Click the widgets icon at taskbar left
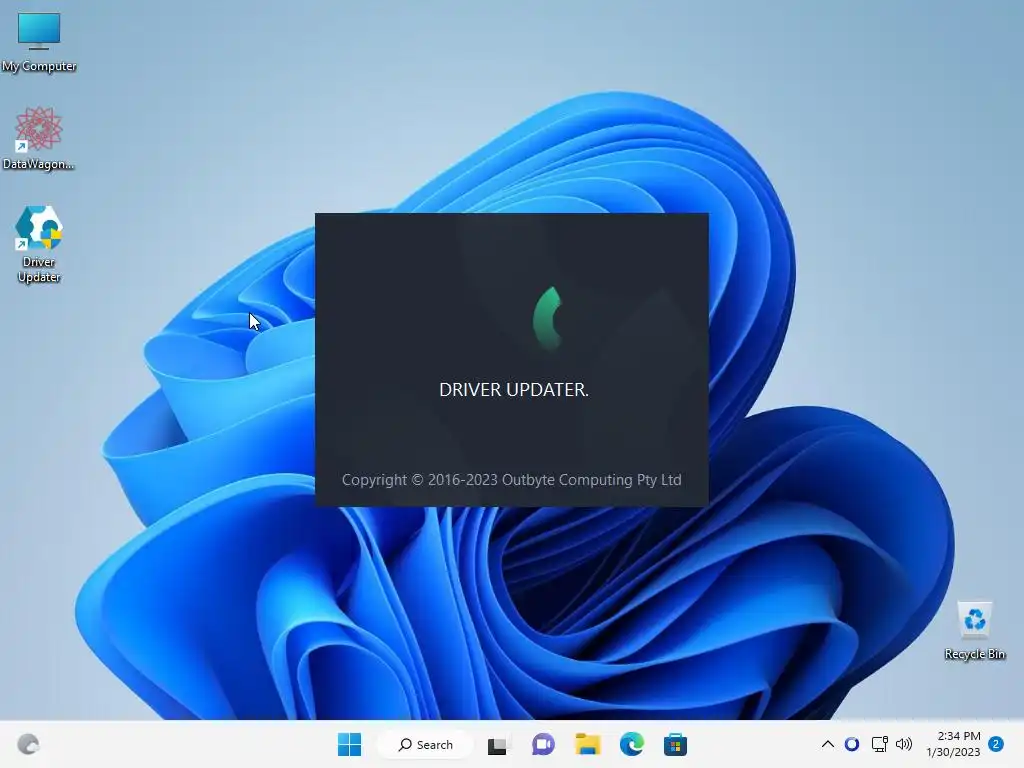1024x768 pixels. click(x=28, y=744)
